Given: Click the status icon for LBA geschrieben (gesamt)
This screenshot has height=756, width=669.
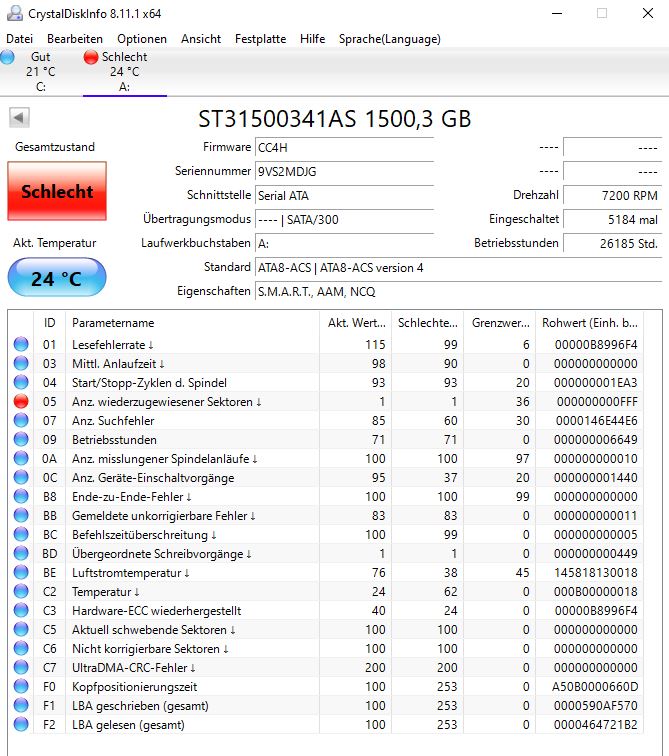Looking at the screenshot, I should click(x=21, y=705).
